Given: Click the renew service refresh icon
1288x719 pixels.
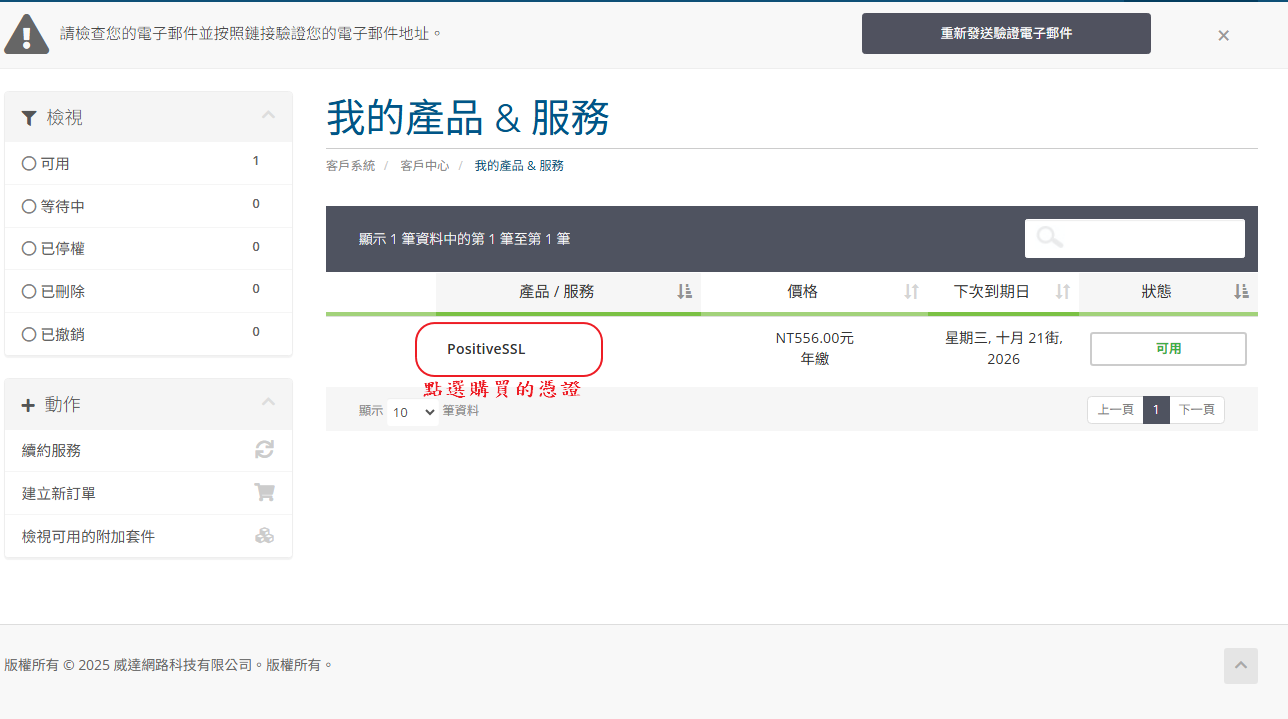Looking at the screenshot, I should coord(264,450).
